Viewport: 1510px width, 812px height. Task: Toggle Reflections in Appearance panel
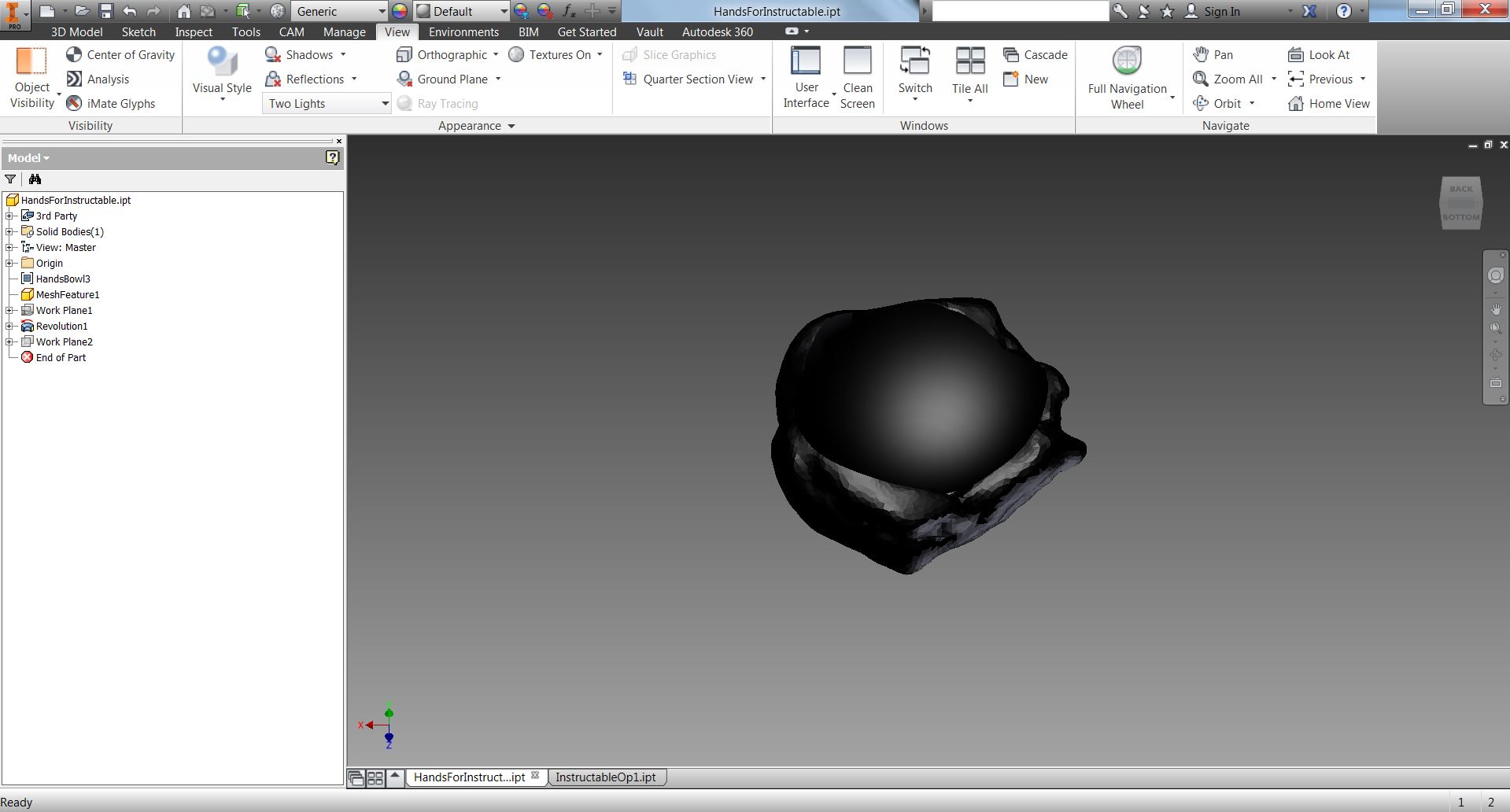click(305, 79)
